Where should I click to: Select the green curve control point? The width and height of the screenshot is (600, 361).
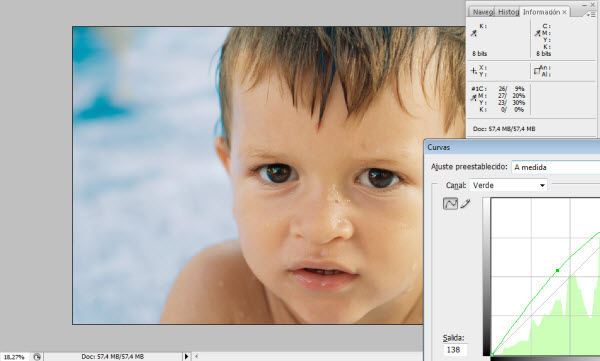[x=558, y=271]
